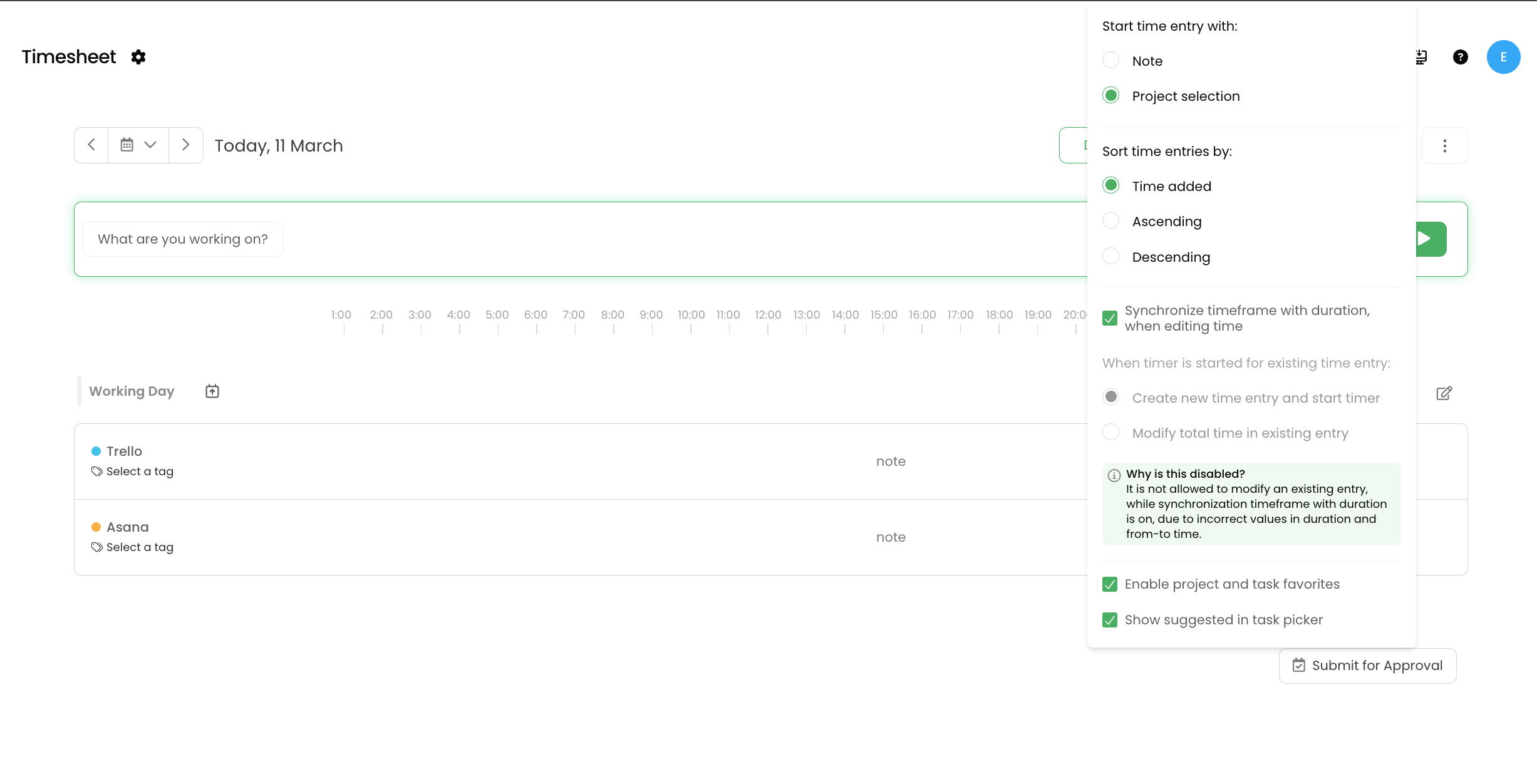Open Timesheet settings gear icon

point(138,57)
